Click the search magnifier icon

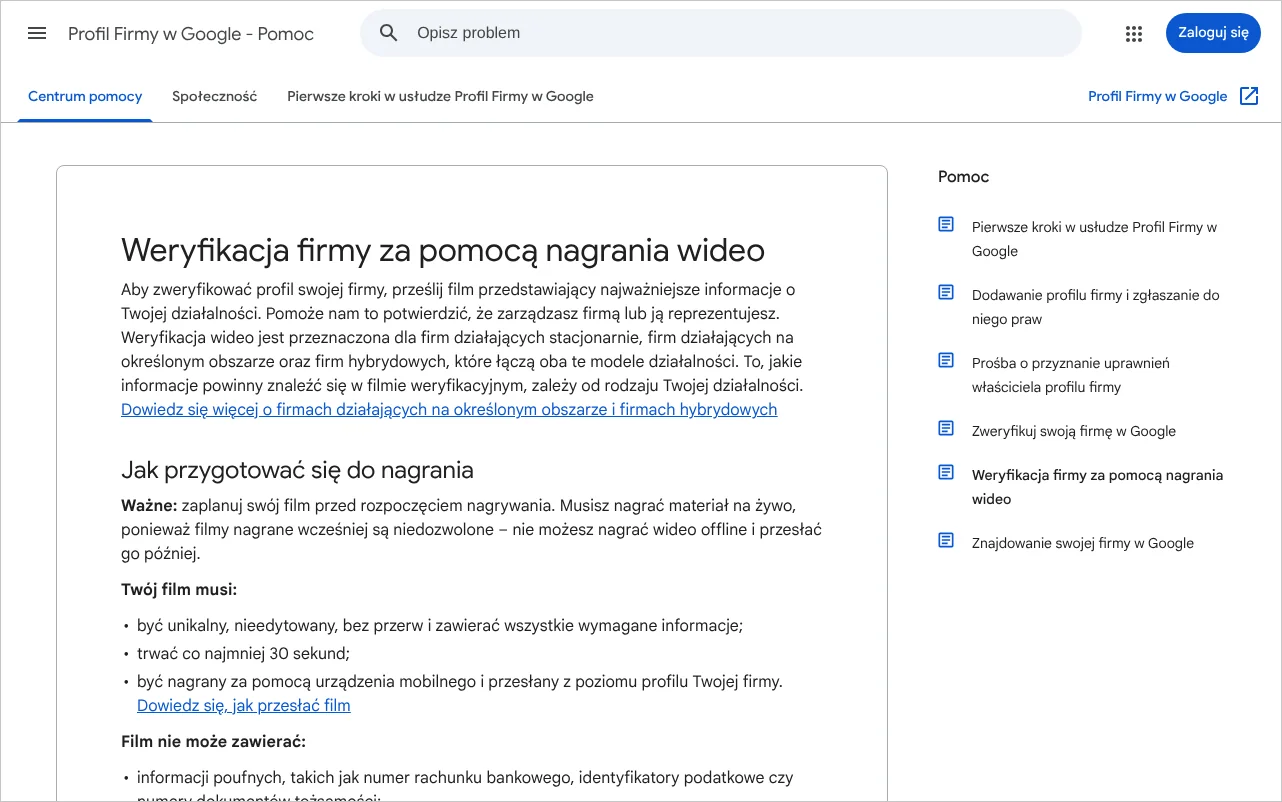pos(389,33)
